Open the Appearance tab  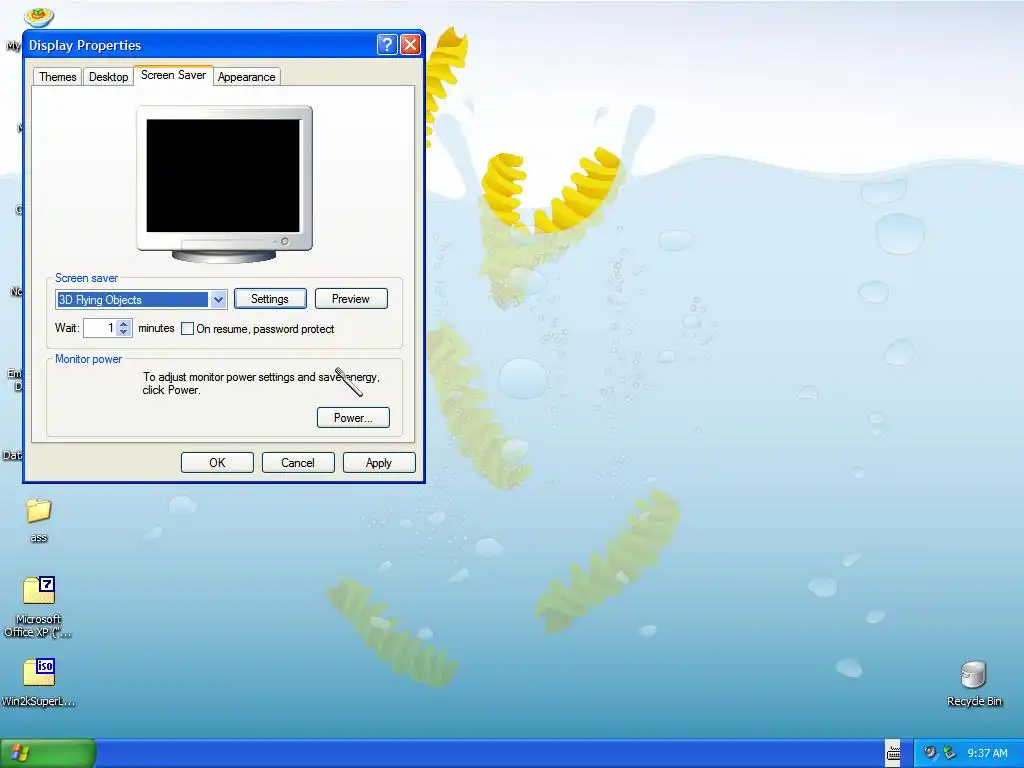pos(246,76)
